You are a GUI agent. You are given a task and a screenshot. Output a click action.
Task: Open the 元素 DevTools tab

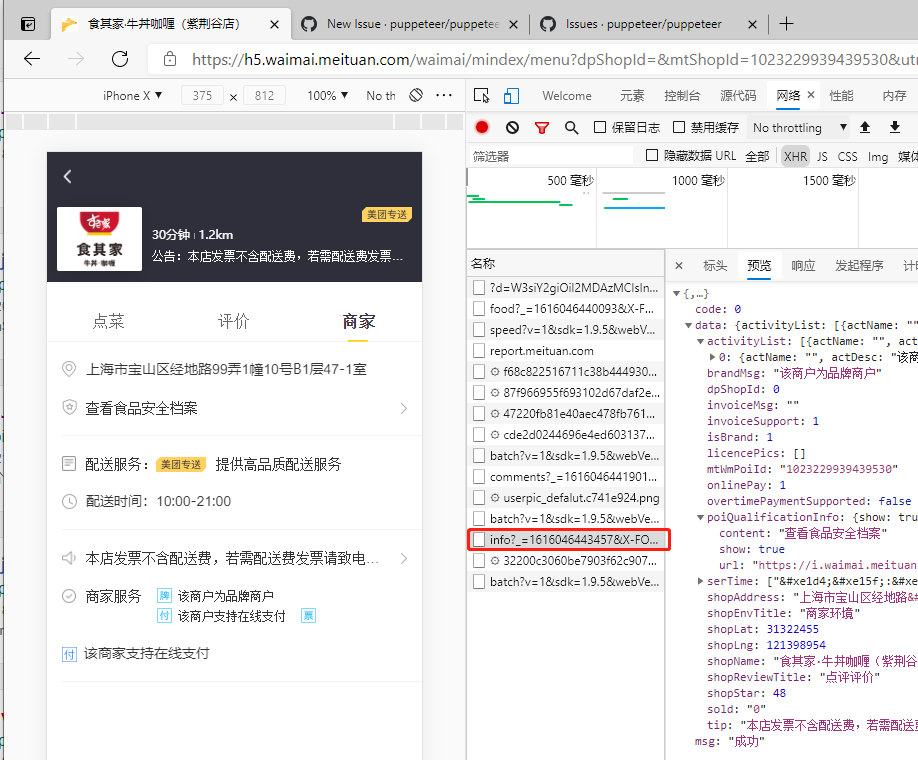click(x=632, y=95)
